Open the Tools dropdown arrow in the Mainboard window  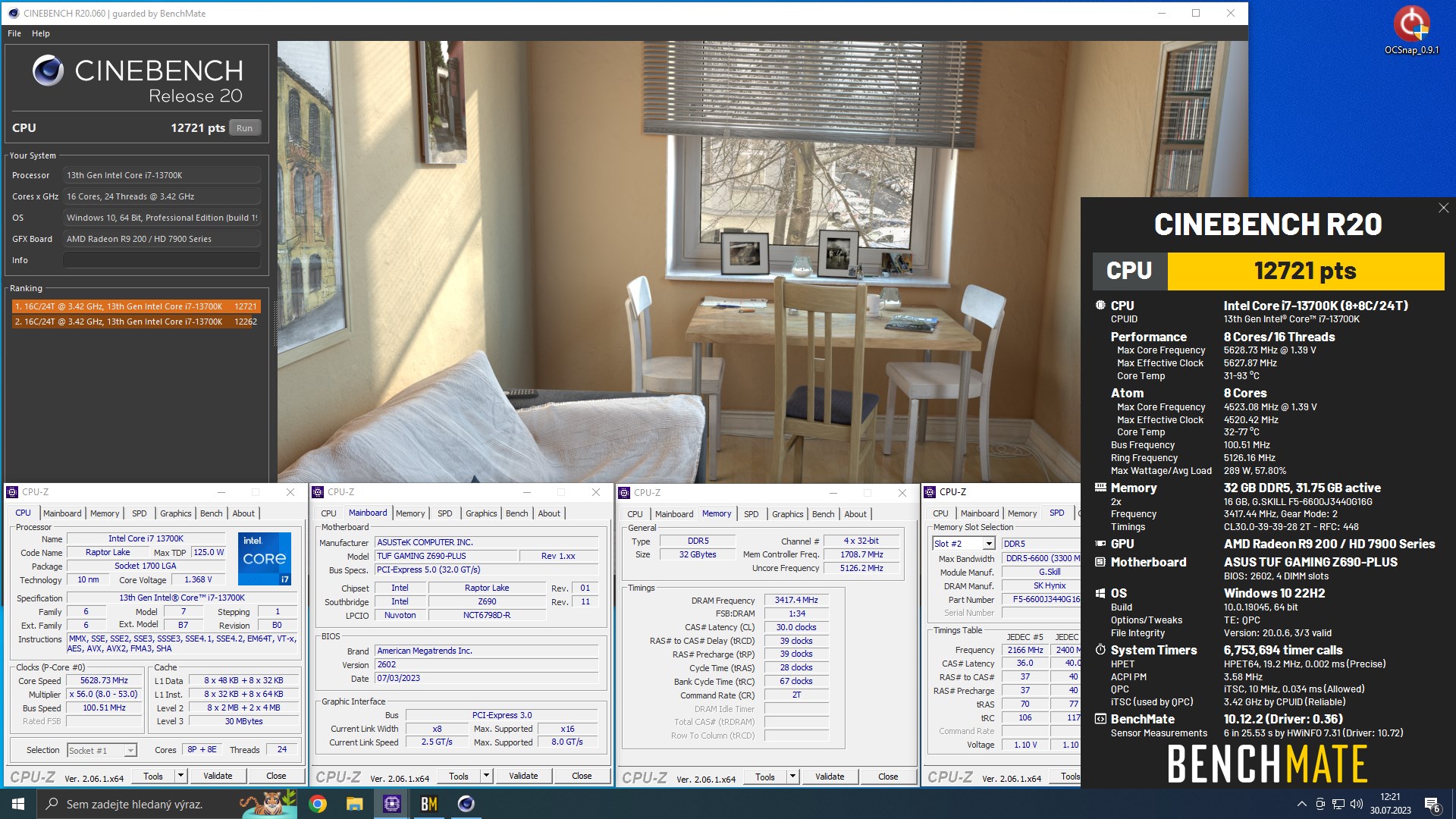(486, 776)
